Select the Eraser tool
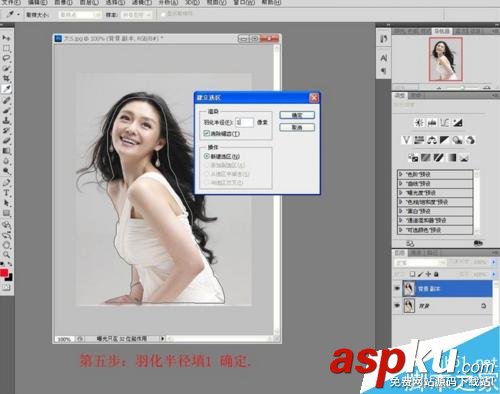The height and width of the screenshot is (394, 500). tap(6, 140)
